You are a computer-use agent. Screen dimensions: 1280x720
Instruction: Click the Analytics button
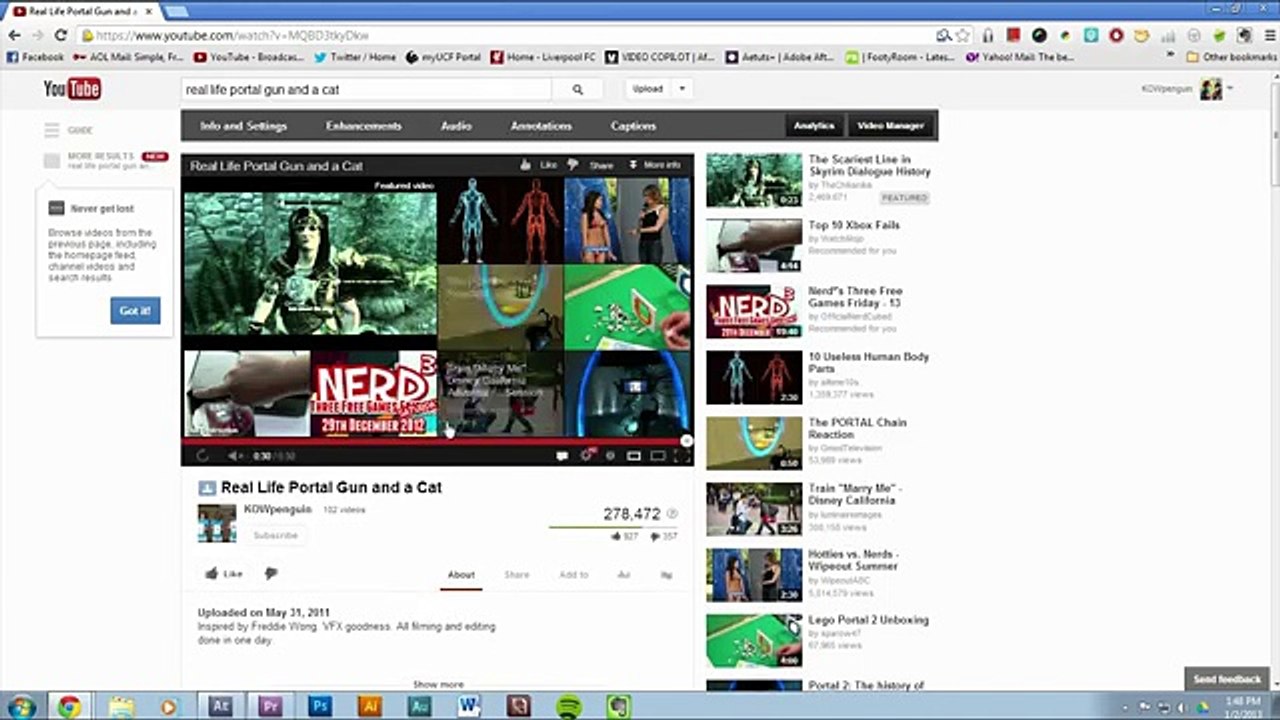[814, 126]
